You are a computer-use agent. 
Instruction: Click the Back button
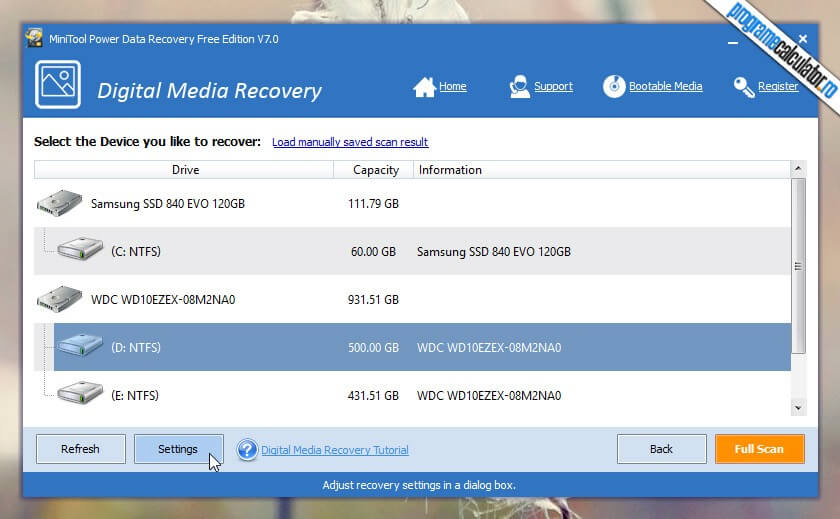pos(662,449)
